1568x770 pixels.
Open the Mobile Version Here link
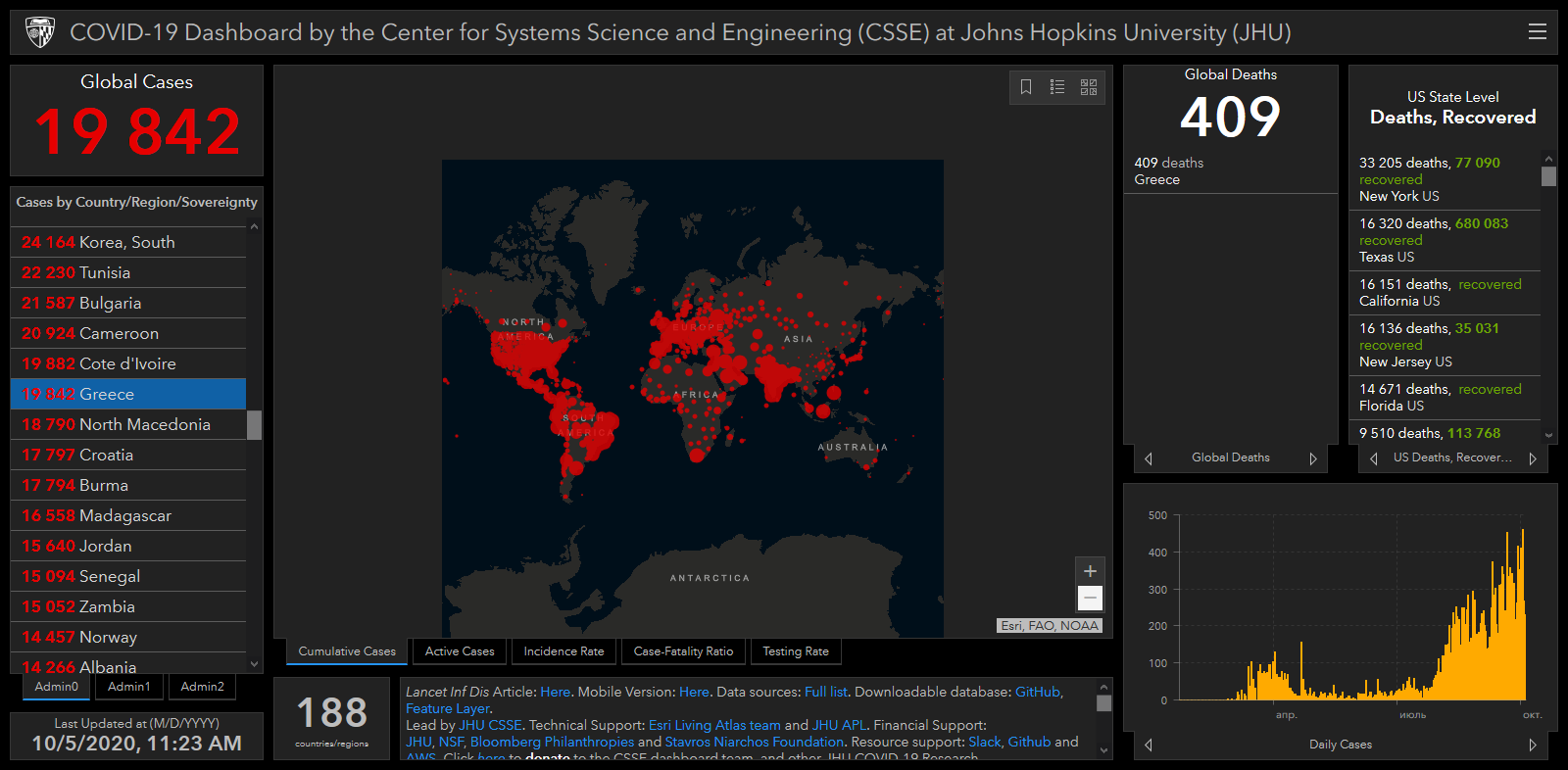point(694,692)
